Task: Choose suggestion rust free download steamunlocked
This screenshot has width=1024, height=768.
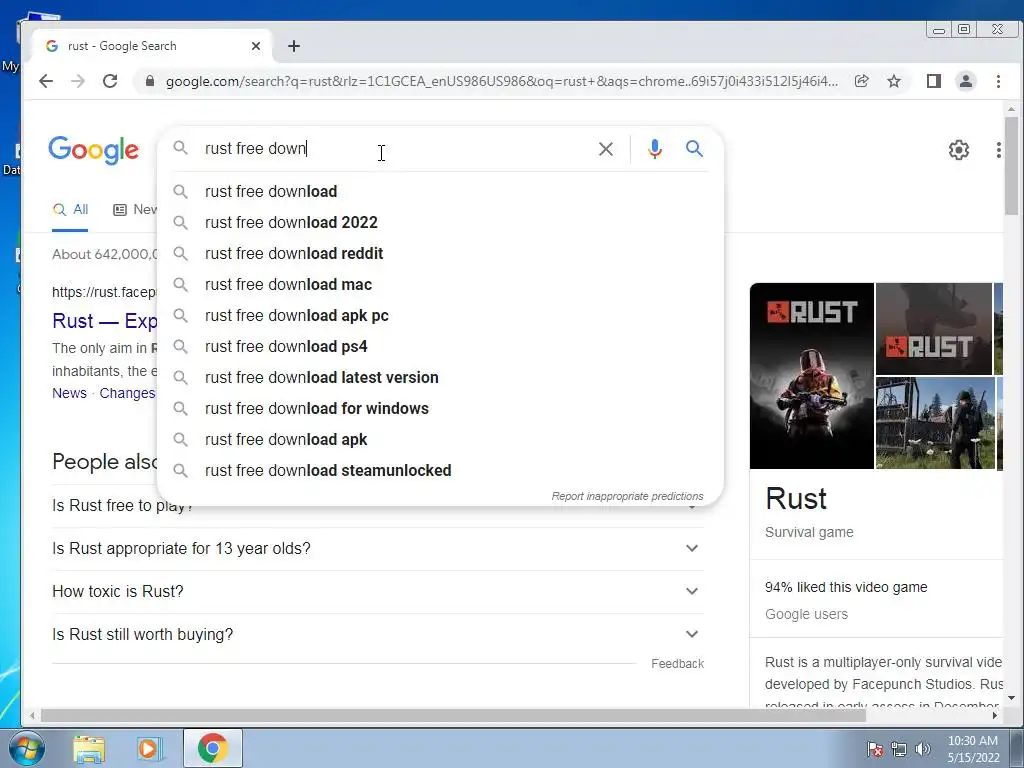Action: tap(440, 471)
